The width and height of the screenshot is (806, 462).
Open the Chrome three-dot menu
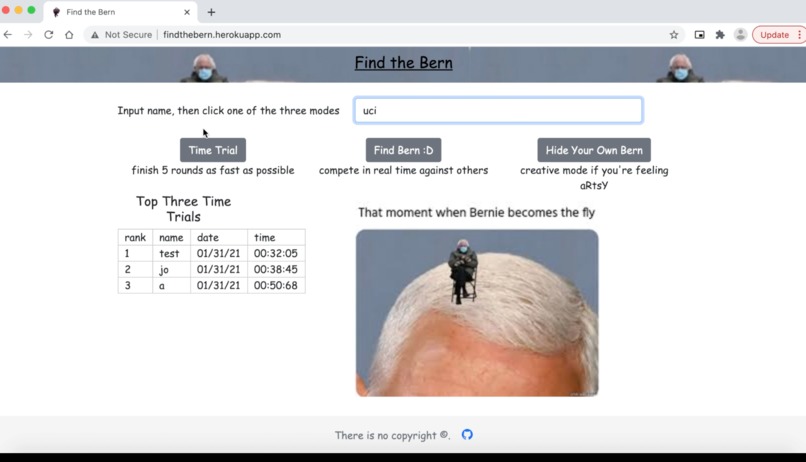pyautogui.click(x=799, y=34)
